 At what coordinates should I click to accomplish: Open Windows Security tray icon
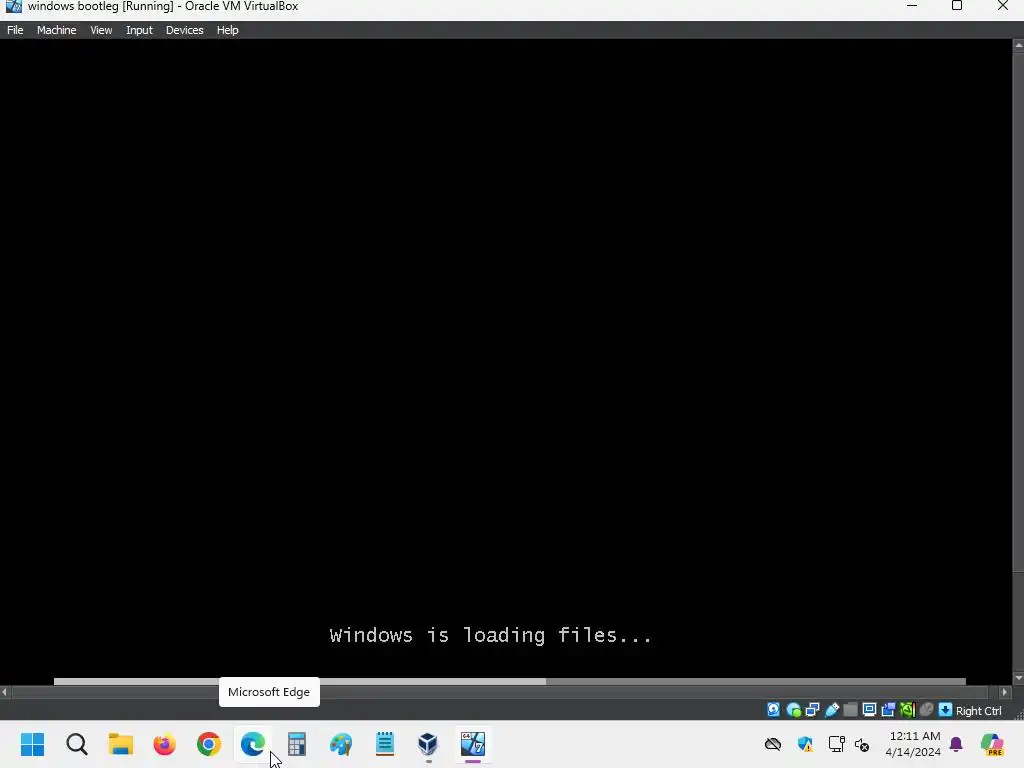(805, 744)
